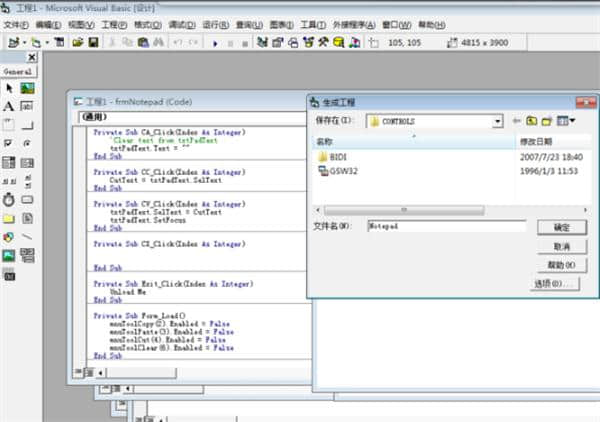Select the PictureBox control in toolbox
This screenshot has height=422, width=600.
tap(27, 88)
